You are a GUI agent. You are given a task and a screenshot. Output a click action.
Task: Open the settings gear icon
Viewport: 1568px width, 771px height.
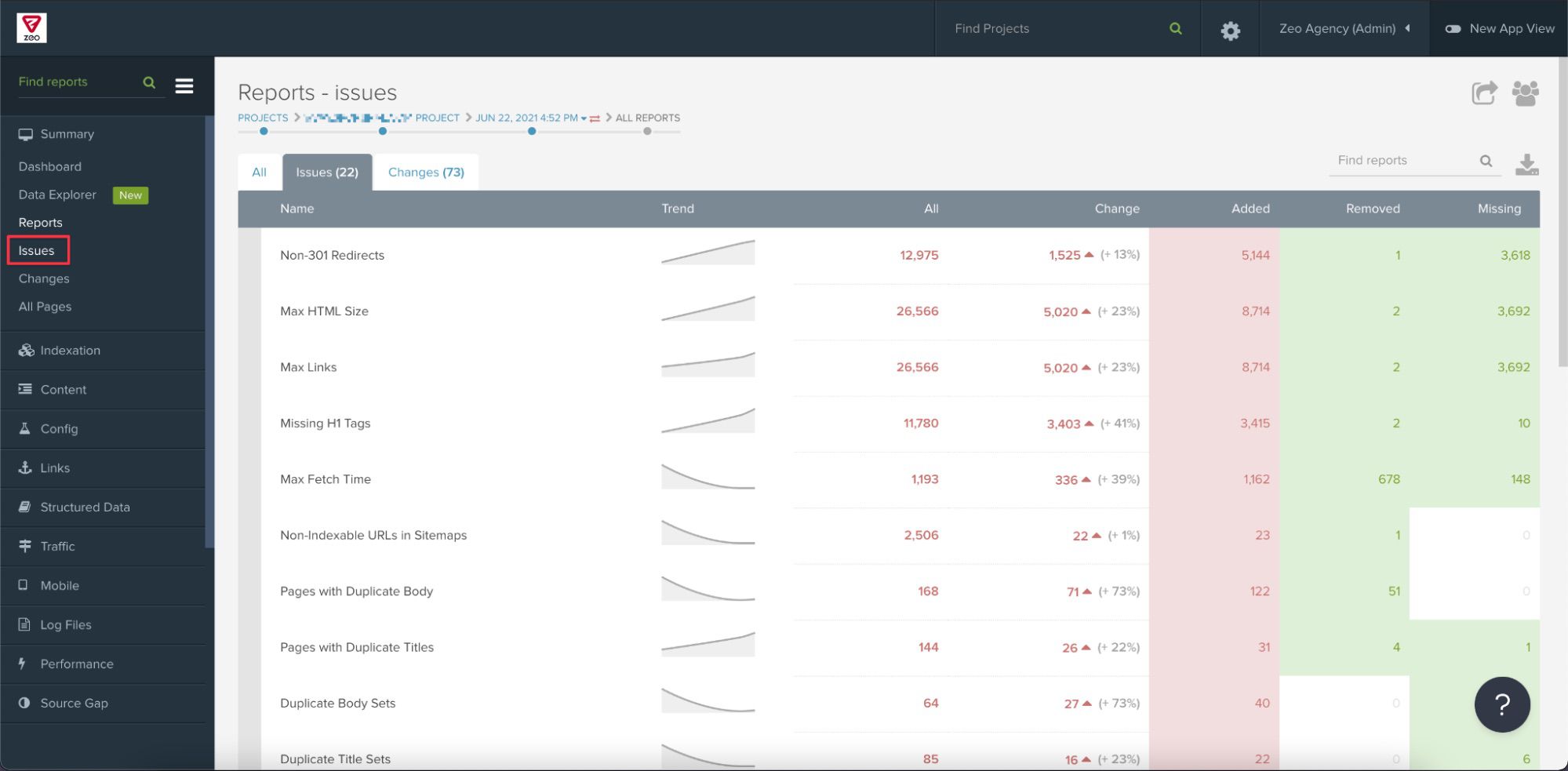click(1230, 30)
